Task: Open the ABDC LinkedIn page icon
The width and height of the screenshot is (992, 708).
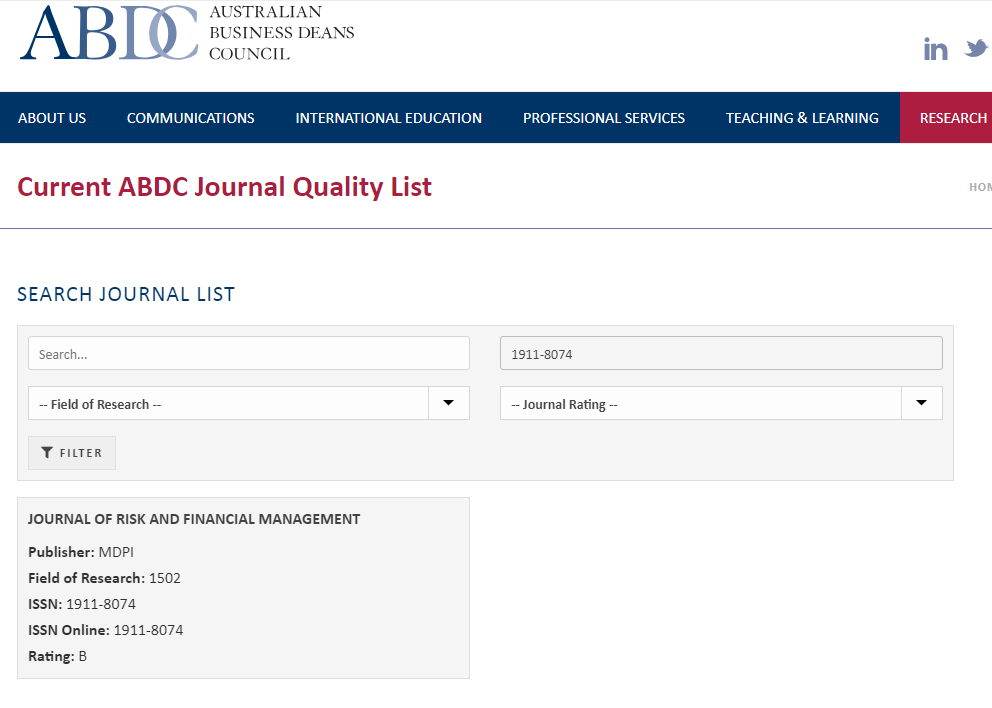Action: (935, 49)
